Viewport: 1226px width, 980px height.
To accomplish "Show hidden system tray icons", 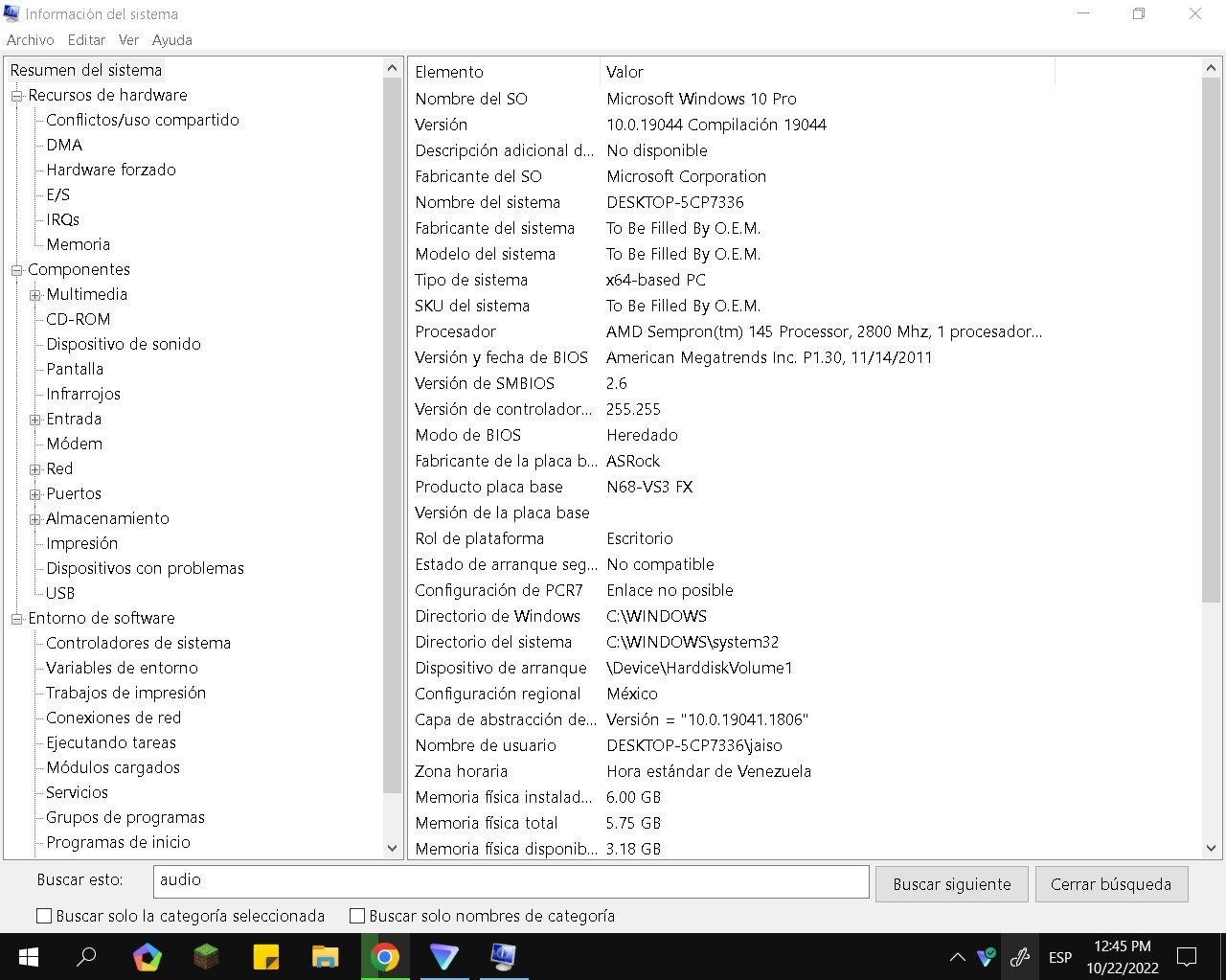I will tap(957, 957).
